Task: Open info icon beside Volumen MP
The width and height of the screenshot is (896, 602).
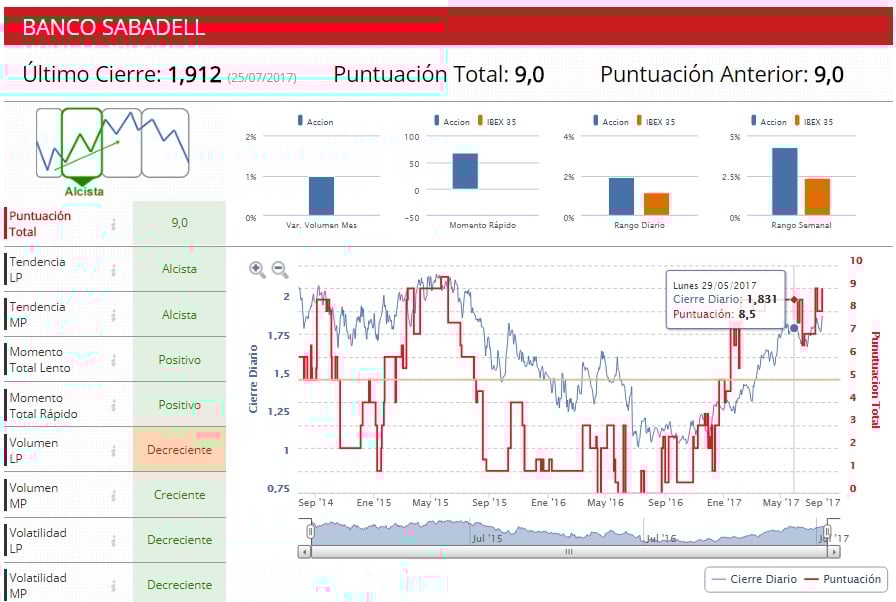Action: (x=114, y=496)
